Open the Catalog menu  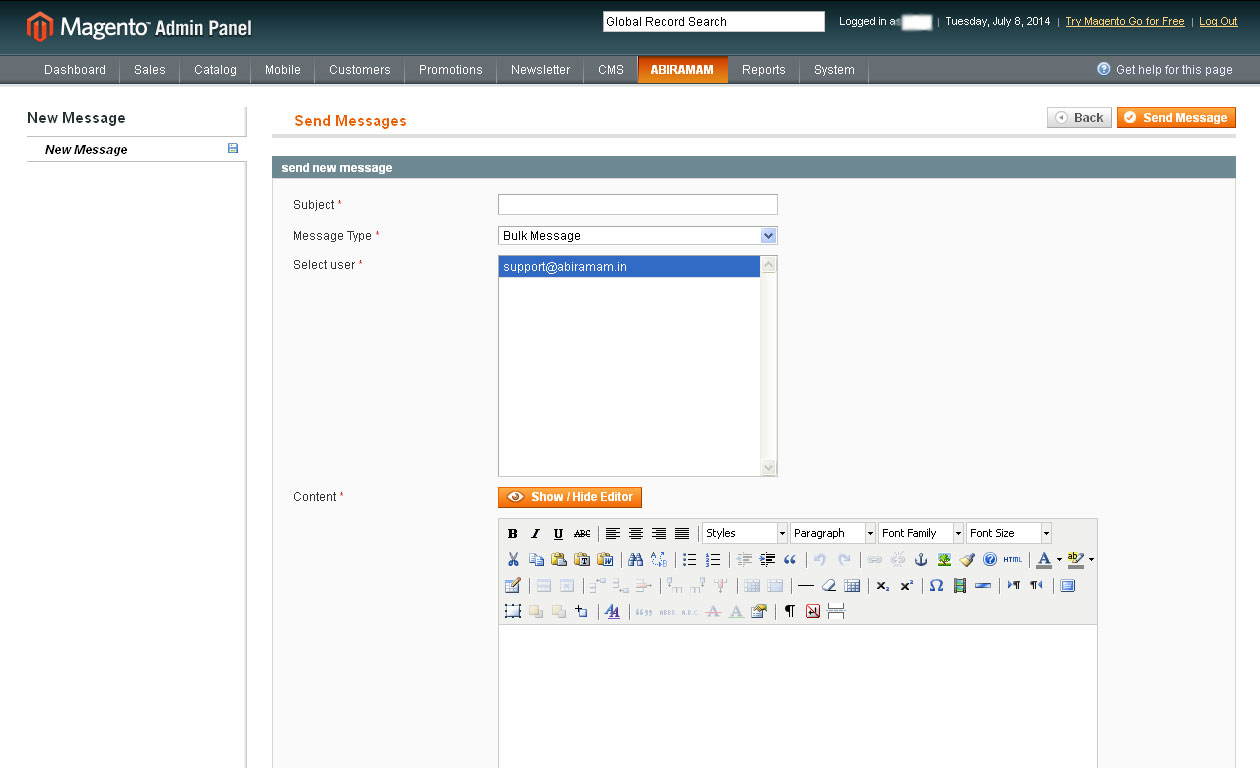coord(216,70)
